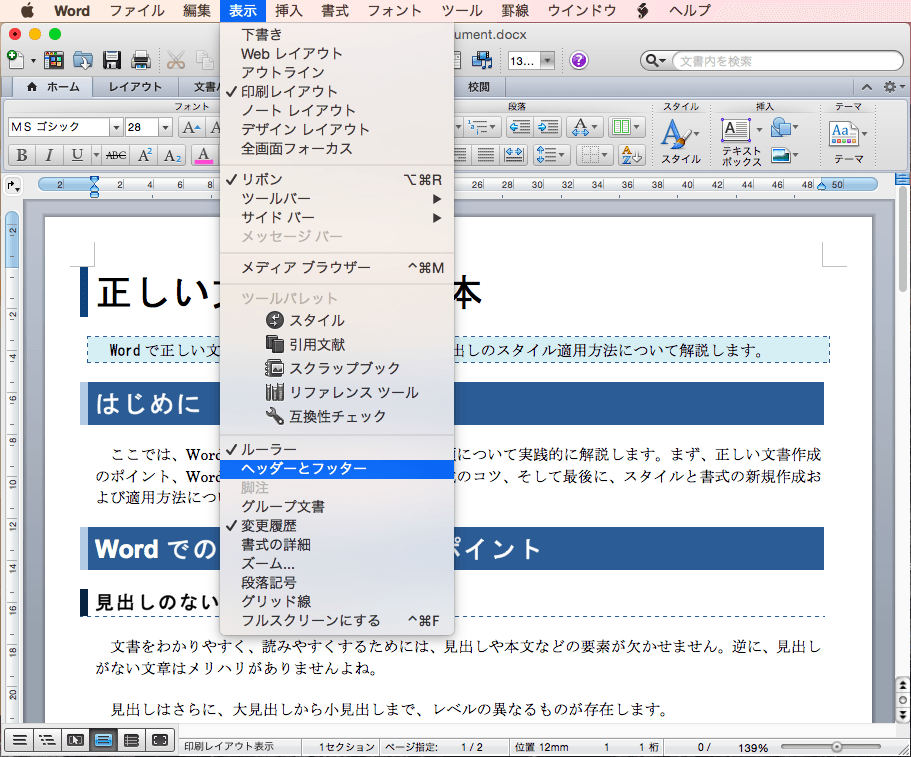Viewport: 911px width, 757px height.
Task: Run 互換性チェック tool
Action: pyautogui.click(x=337, y=416)
